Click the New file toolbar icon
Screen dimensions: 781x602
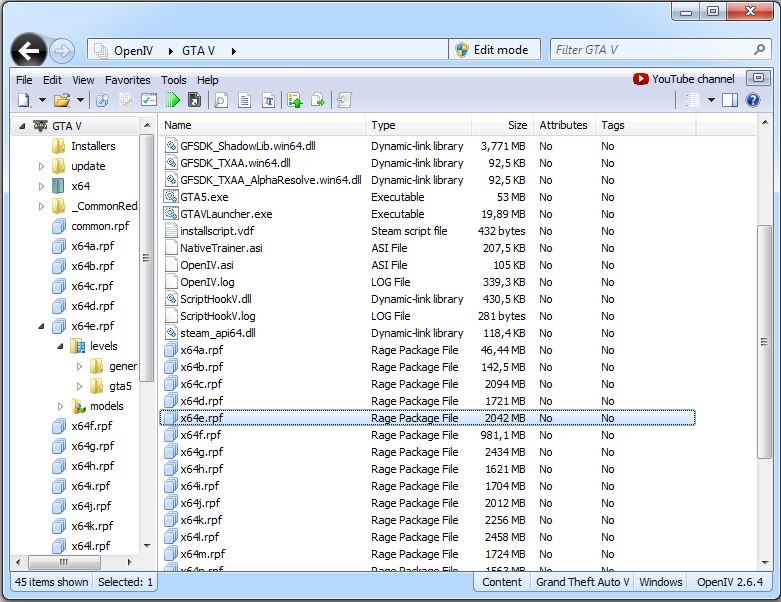click(x=23, y=100)
